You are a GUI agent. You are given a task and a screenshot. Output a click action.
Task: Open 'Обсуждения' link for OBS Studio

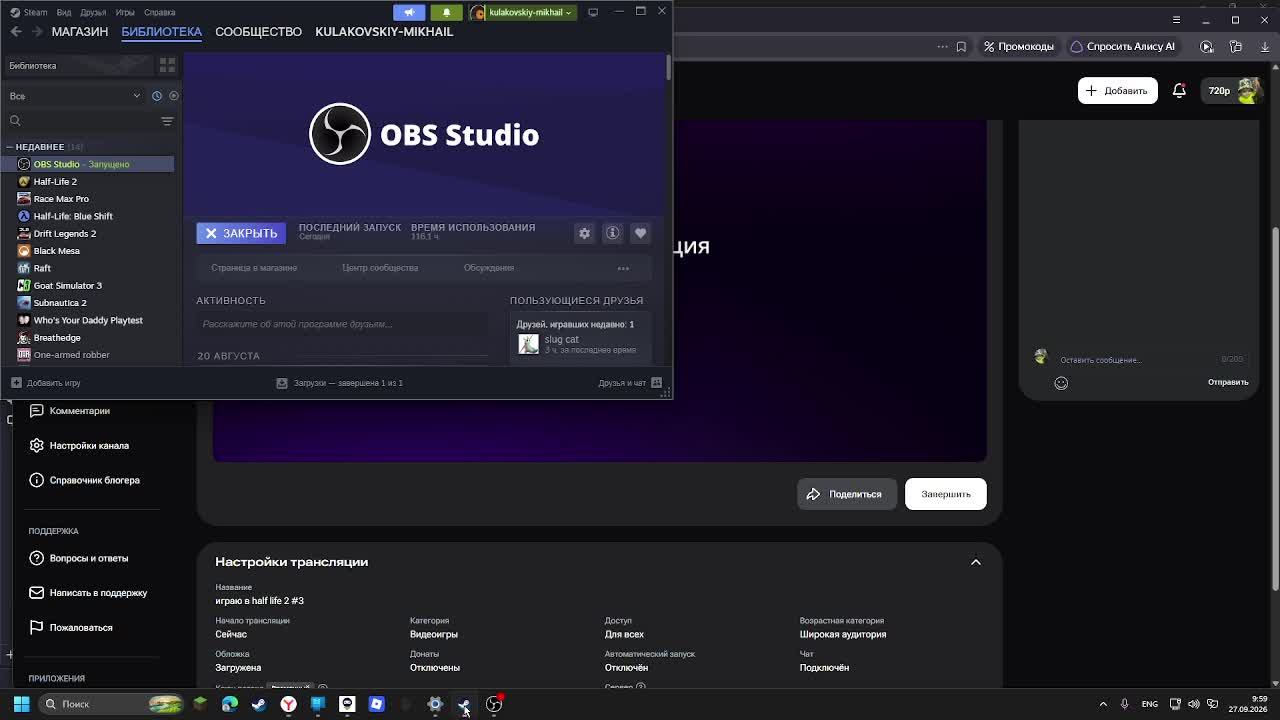click(x=489, y=268)
